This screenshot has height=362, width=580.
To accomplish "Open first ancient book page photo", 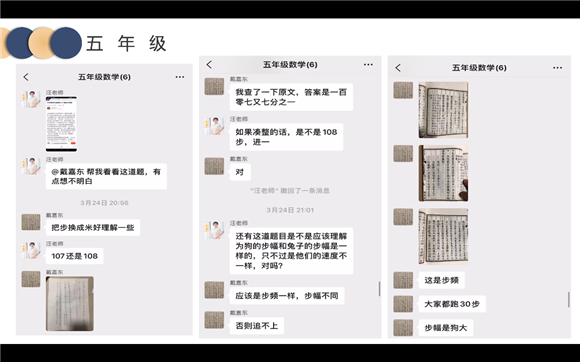I will [x=443, y=110].
